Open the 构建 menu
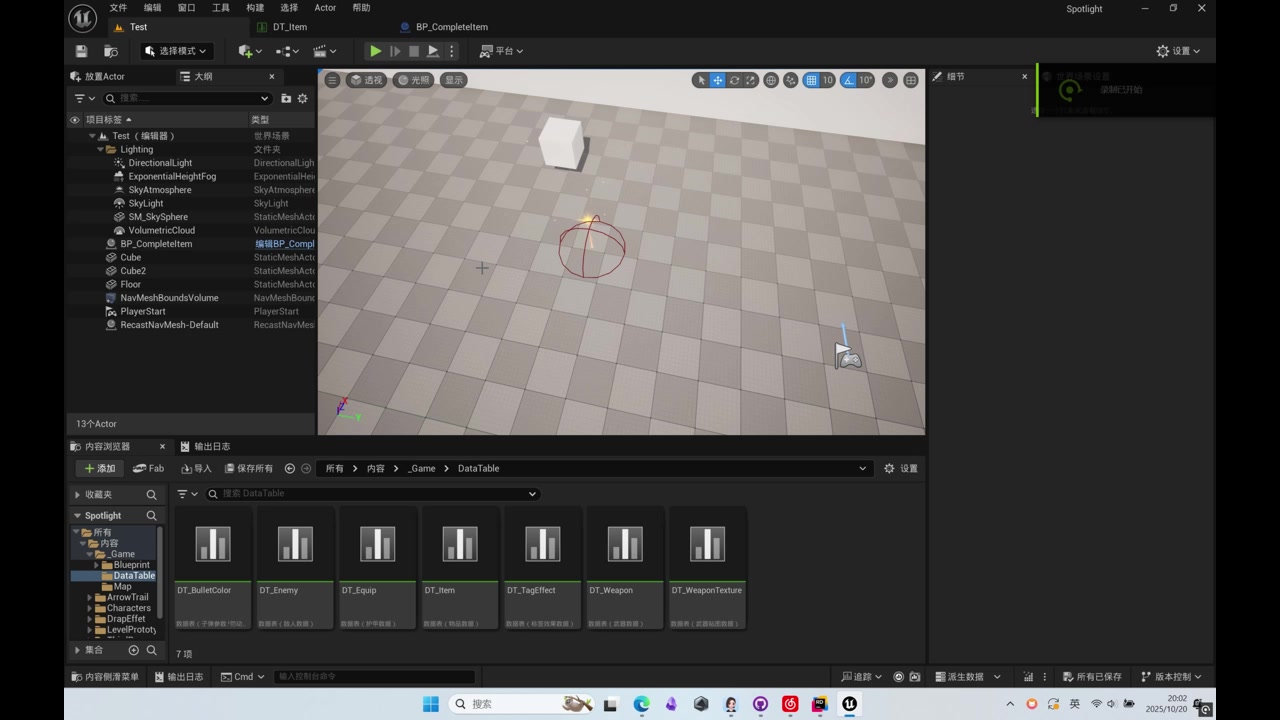The width and height of the screenshot is (1280, 720). [255, 8]
